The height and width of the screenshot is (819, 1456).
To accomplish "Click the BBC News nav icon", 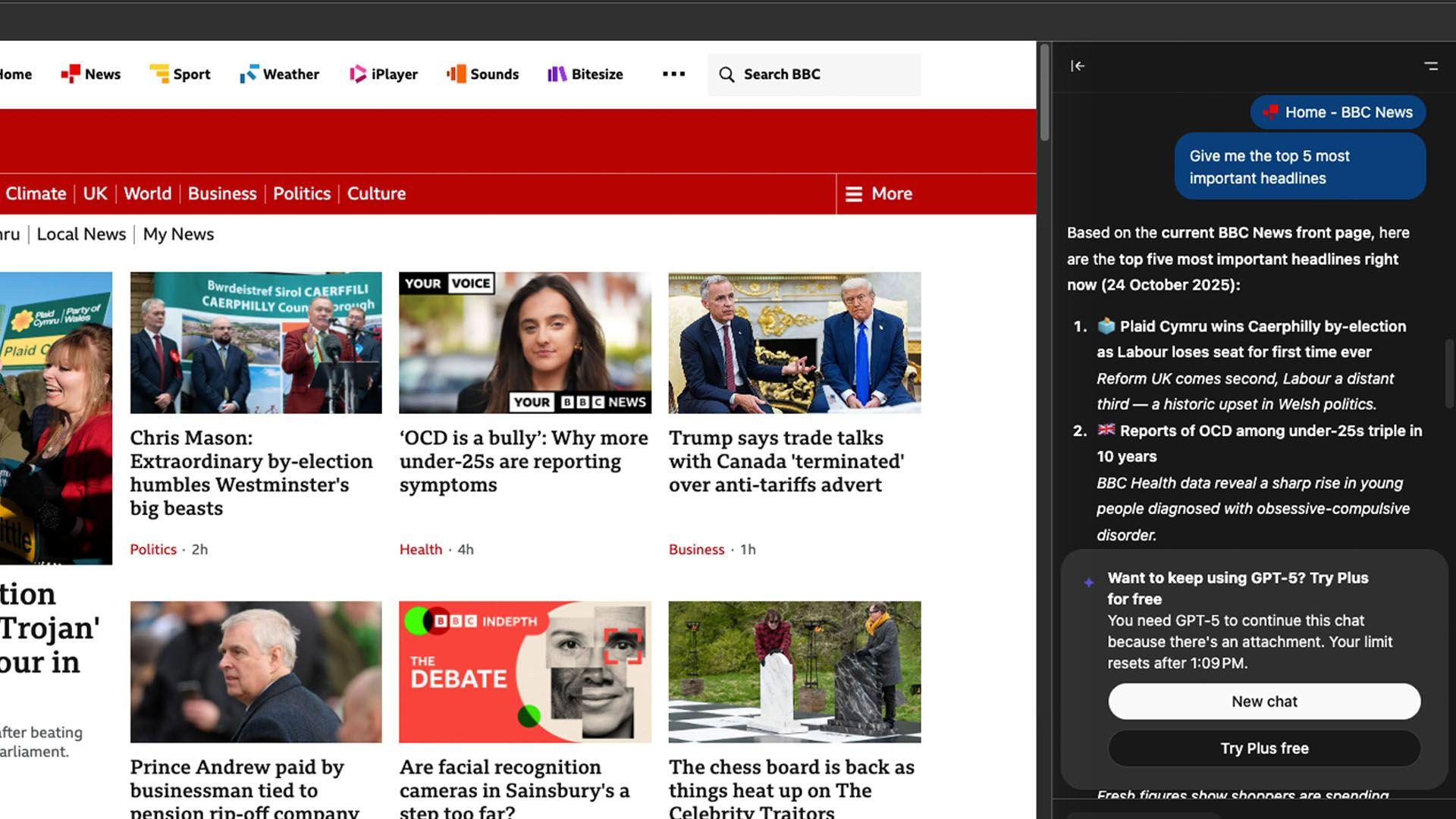I will point(71,74).
